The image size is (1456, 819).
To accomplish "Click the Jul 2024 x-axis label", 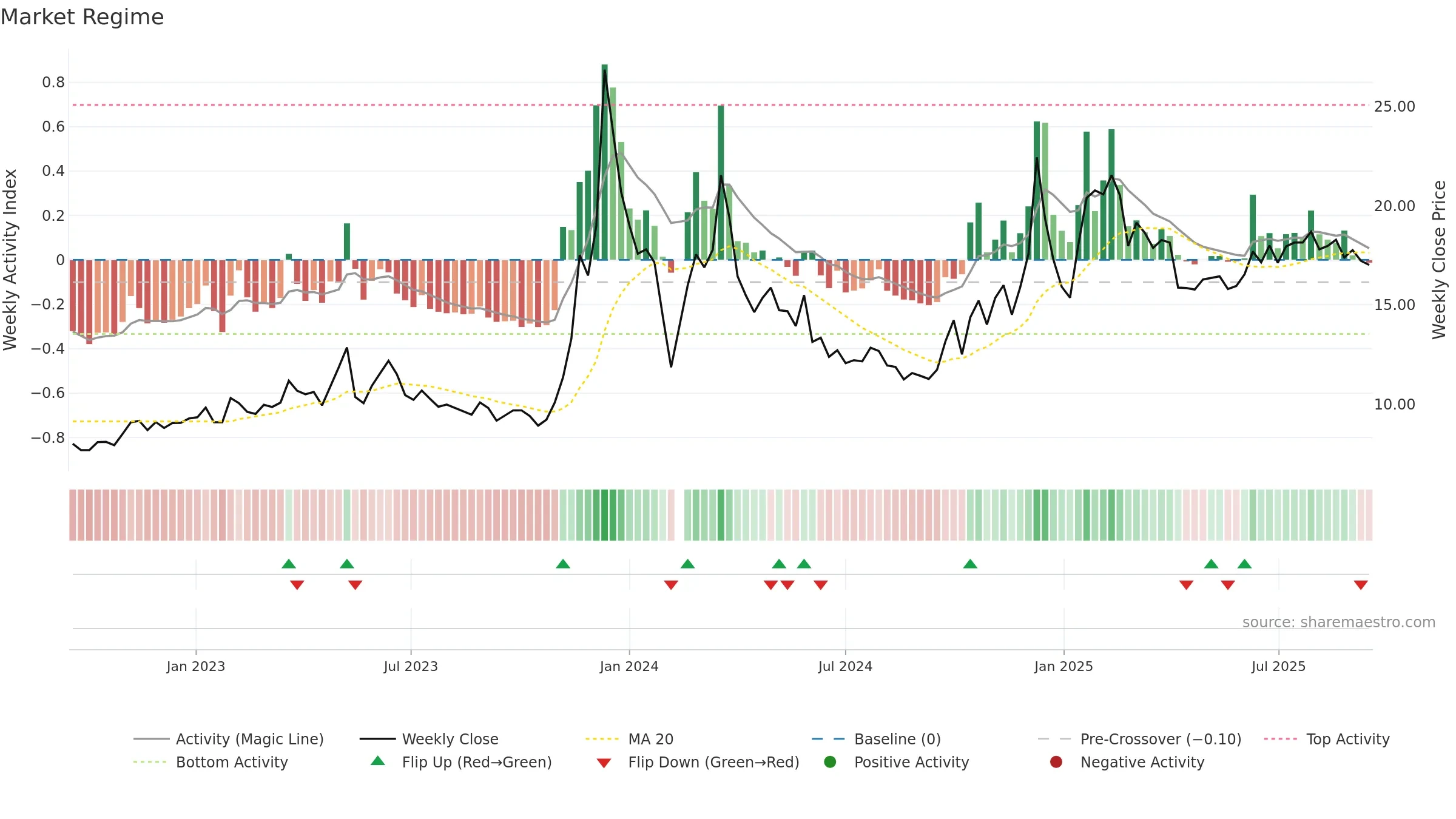I will point(845,667).
